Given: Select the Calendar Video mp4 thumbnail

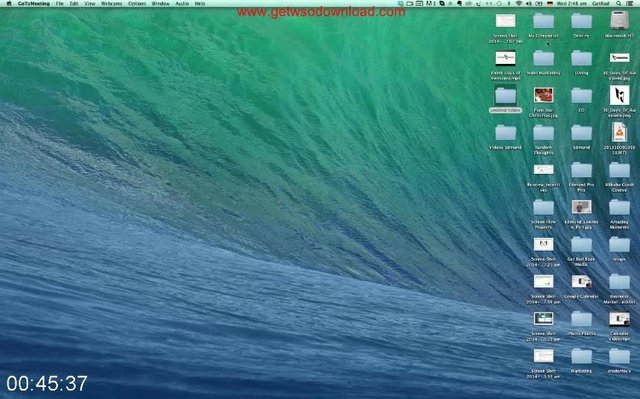Looking at the screenshot, I should (619, 319).
